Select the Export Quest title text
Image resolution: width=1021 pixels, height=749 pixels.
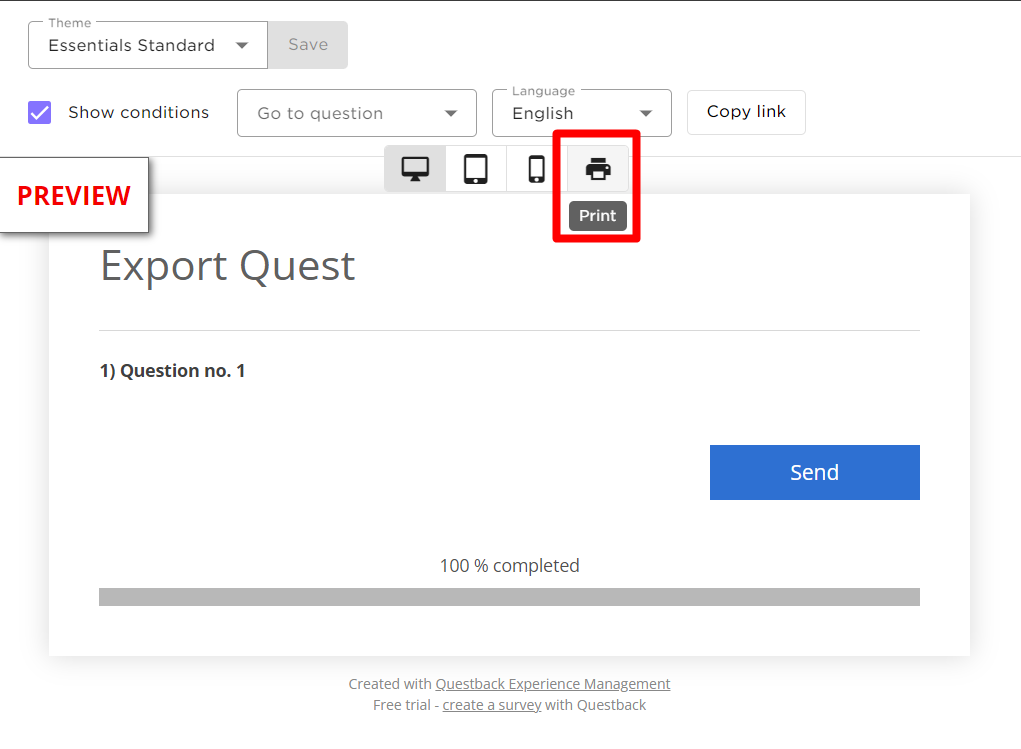pos(228,266)
